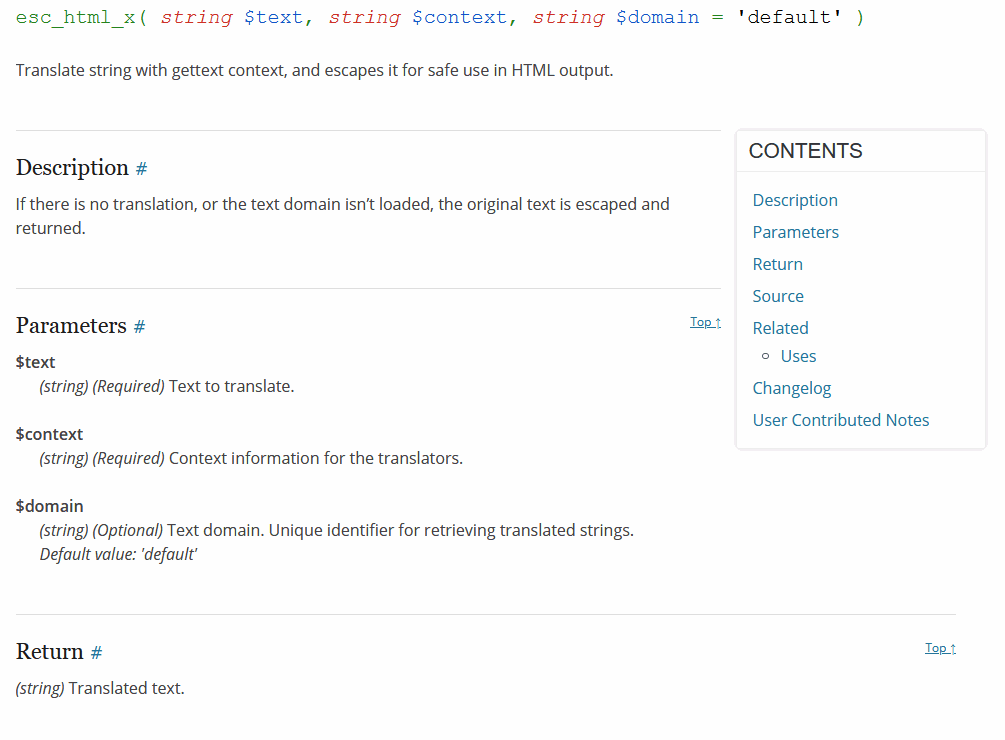This screenshot has height=740, width=1005.
Task: Open the Uses sub-item under Related
Action: [798, 356]
